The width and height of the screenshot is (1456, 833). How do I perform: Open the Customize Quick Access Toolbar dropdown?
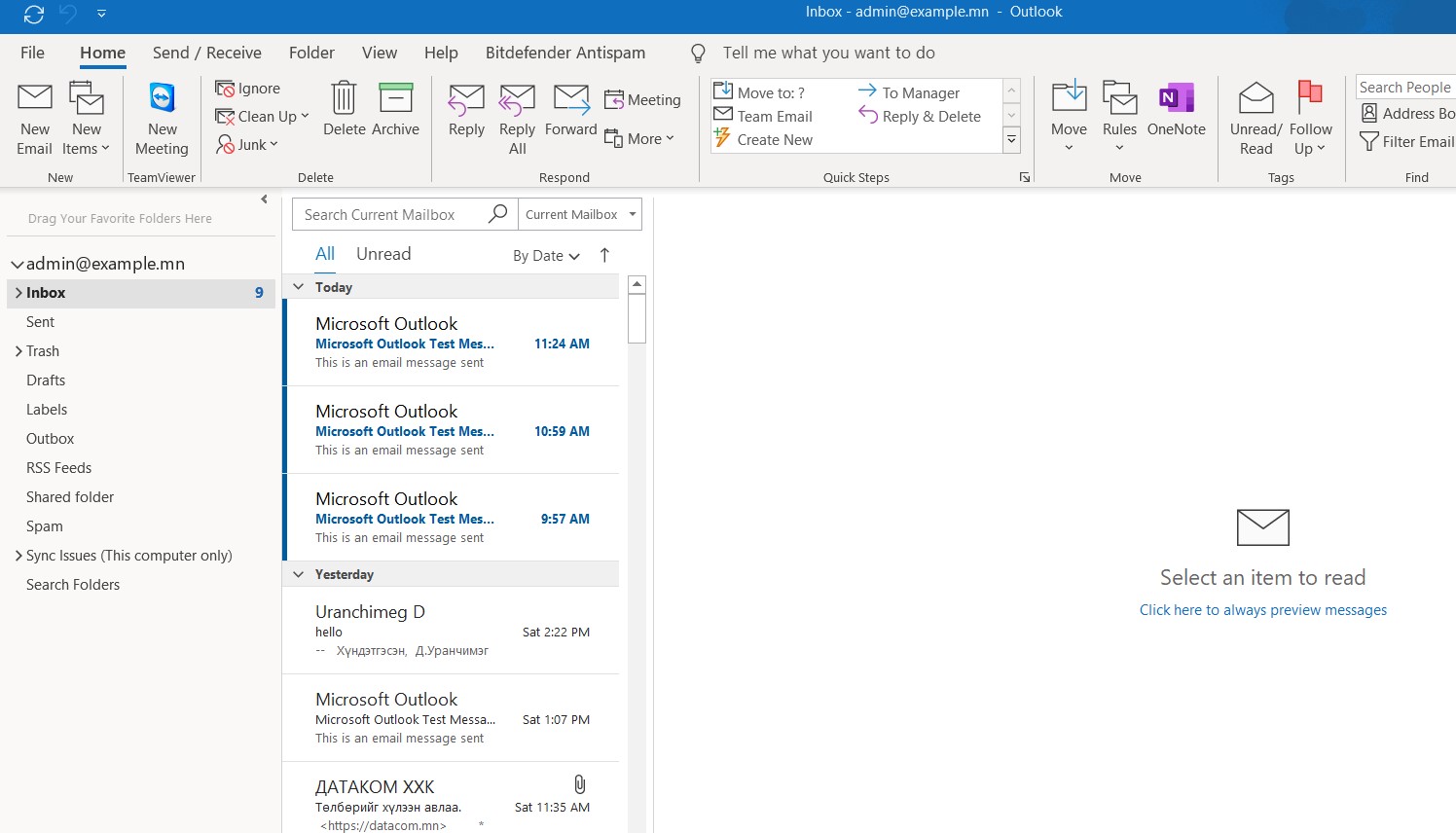coord(101,14)
